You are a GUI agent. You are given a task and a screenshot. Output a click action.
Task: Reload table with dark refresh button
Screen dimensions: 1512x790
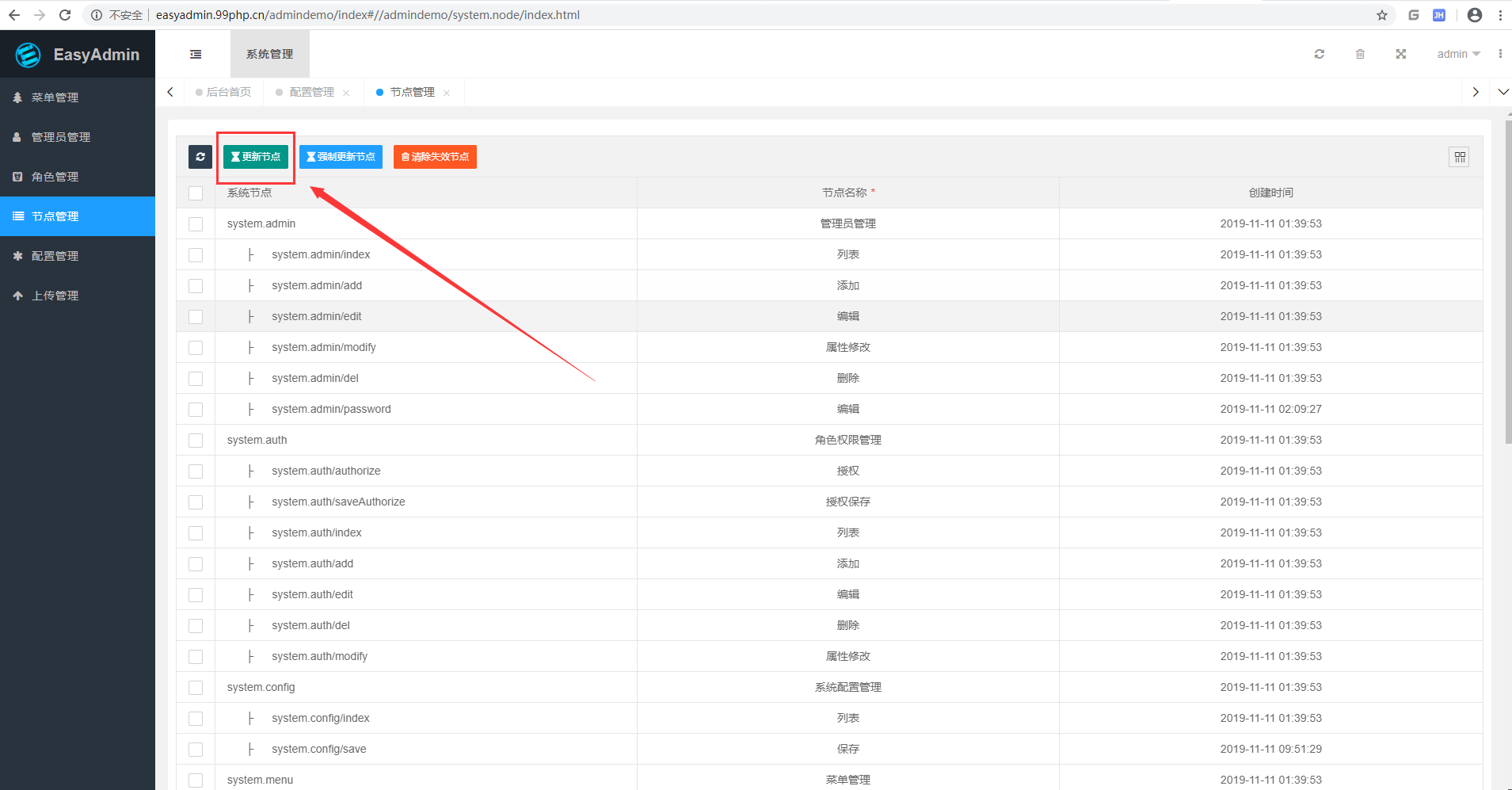point(200,157)
